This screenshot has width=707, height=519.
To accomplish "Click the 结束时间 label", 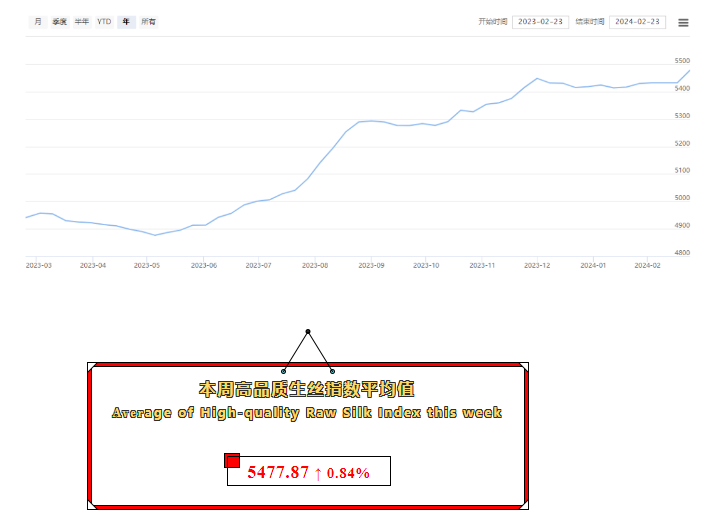I will pyautogui.click(x=590, y=21).
